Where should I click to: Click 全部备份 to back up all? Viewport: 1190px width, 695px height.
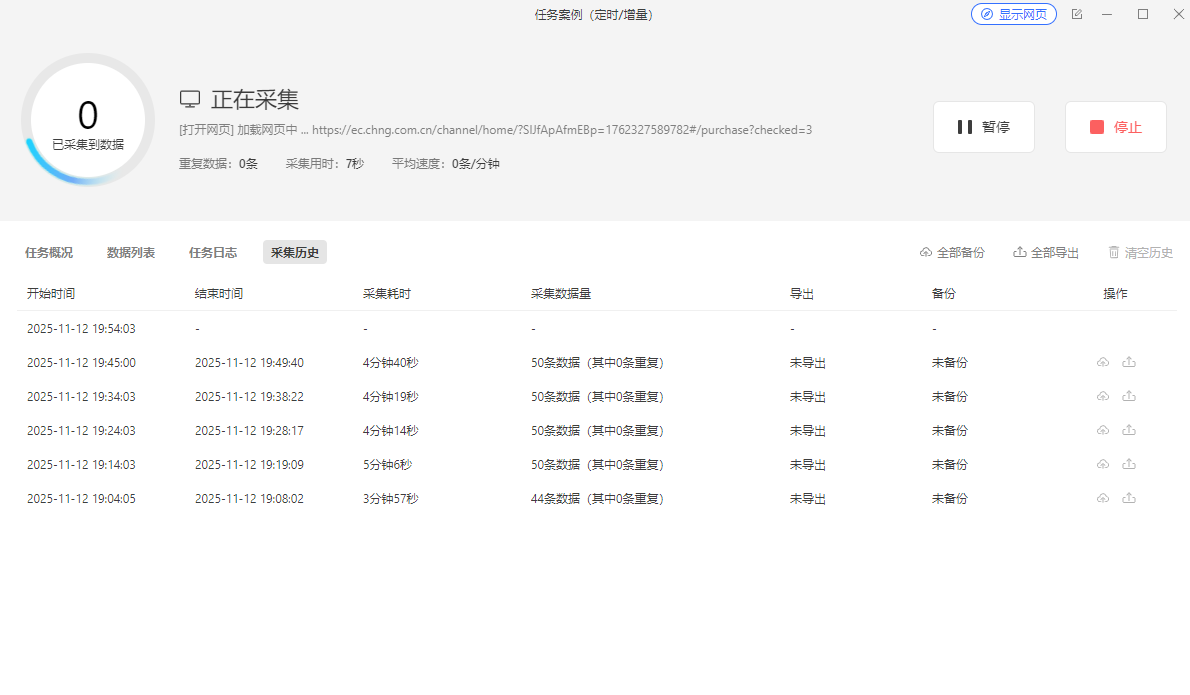coord(952,253)
